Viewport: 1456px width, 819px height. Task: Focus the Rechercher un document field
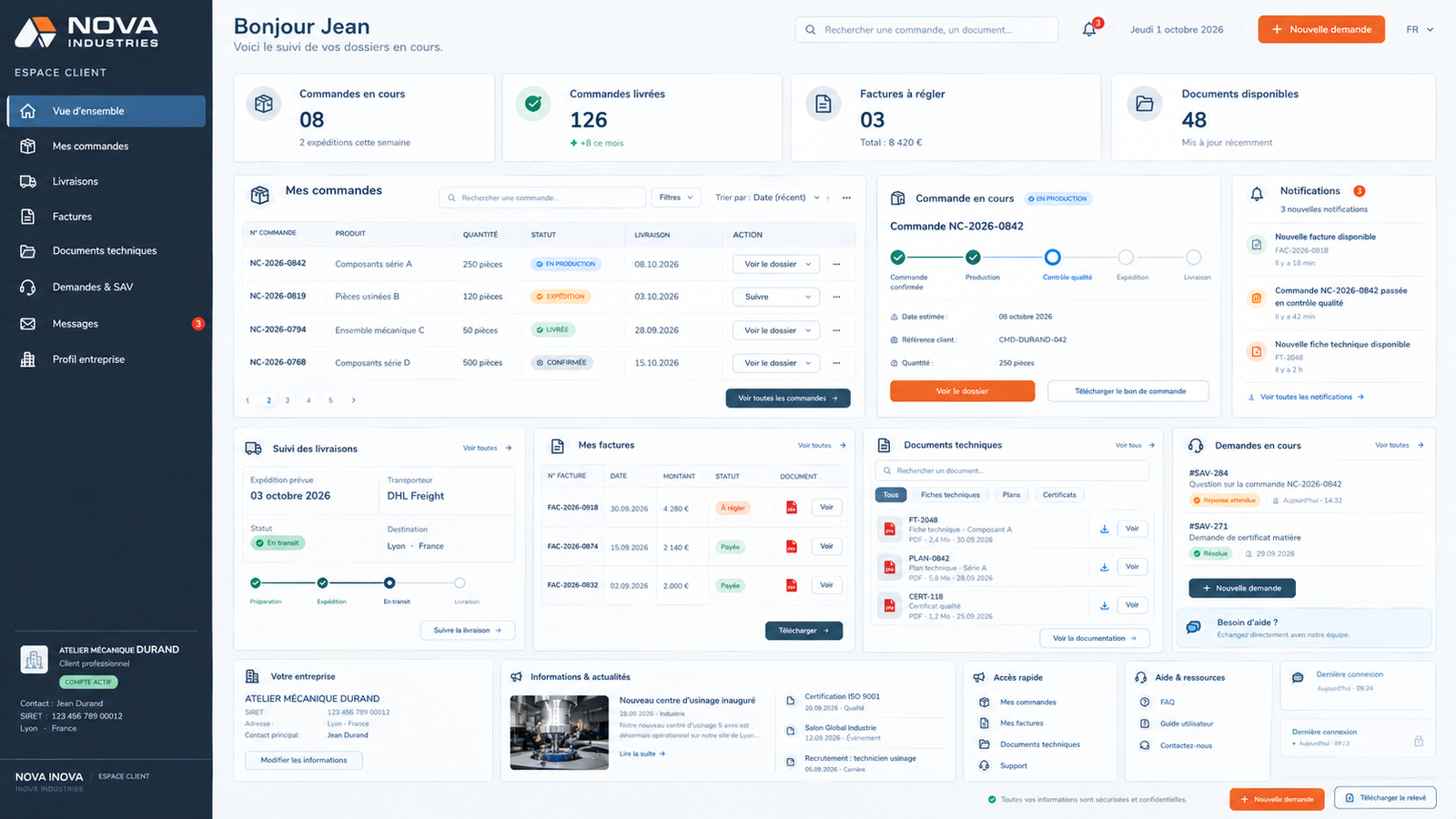coord(1012,470)
